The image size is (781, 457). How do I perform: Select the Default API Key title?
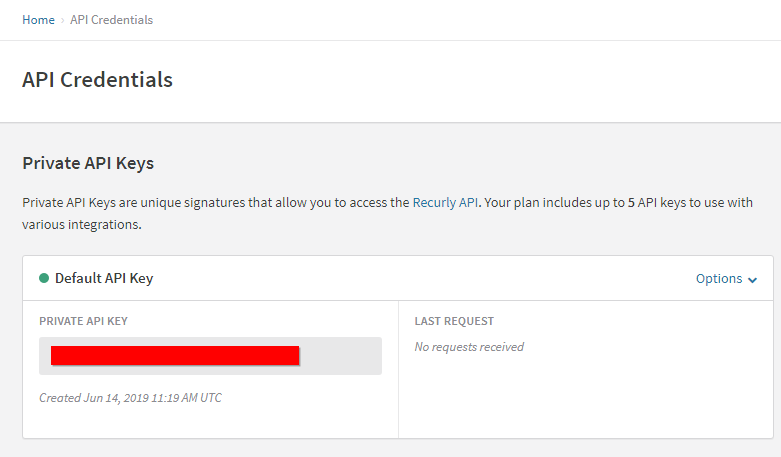(104, 278)
